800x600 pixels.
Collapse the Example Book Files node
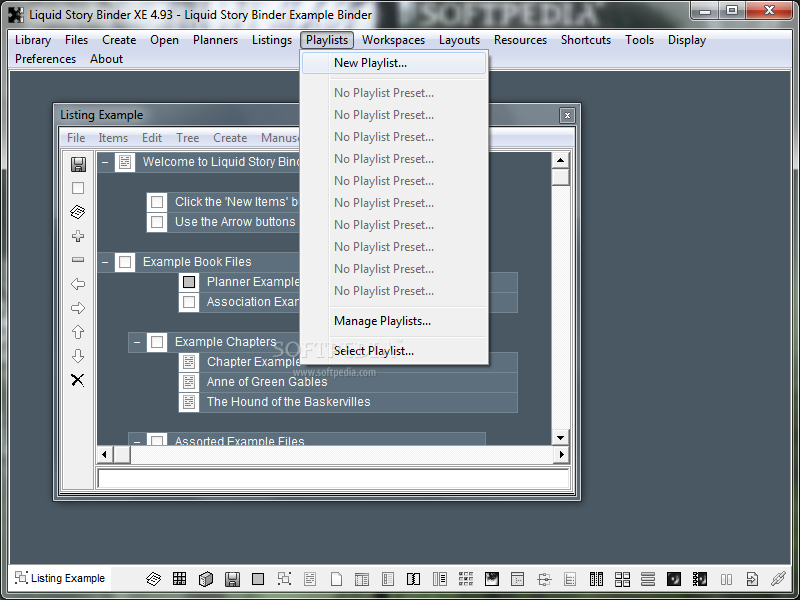click(105, 262)
